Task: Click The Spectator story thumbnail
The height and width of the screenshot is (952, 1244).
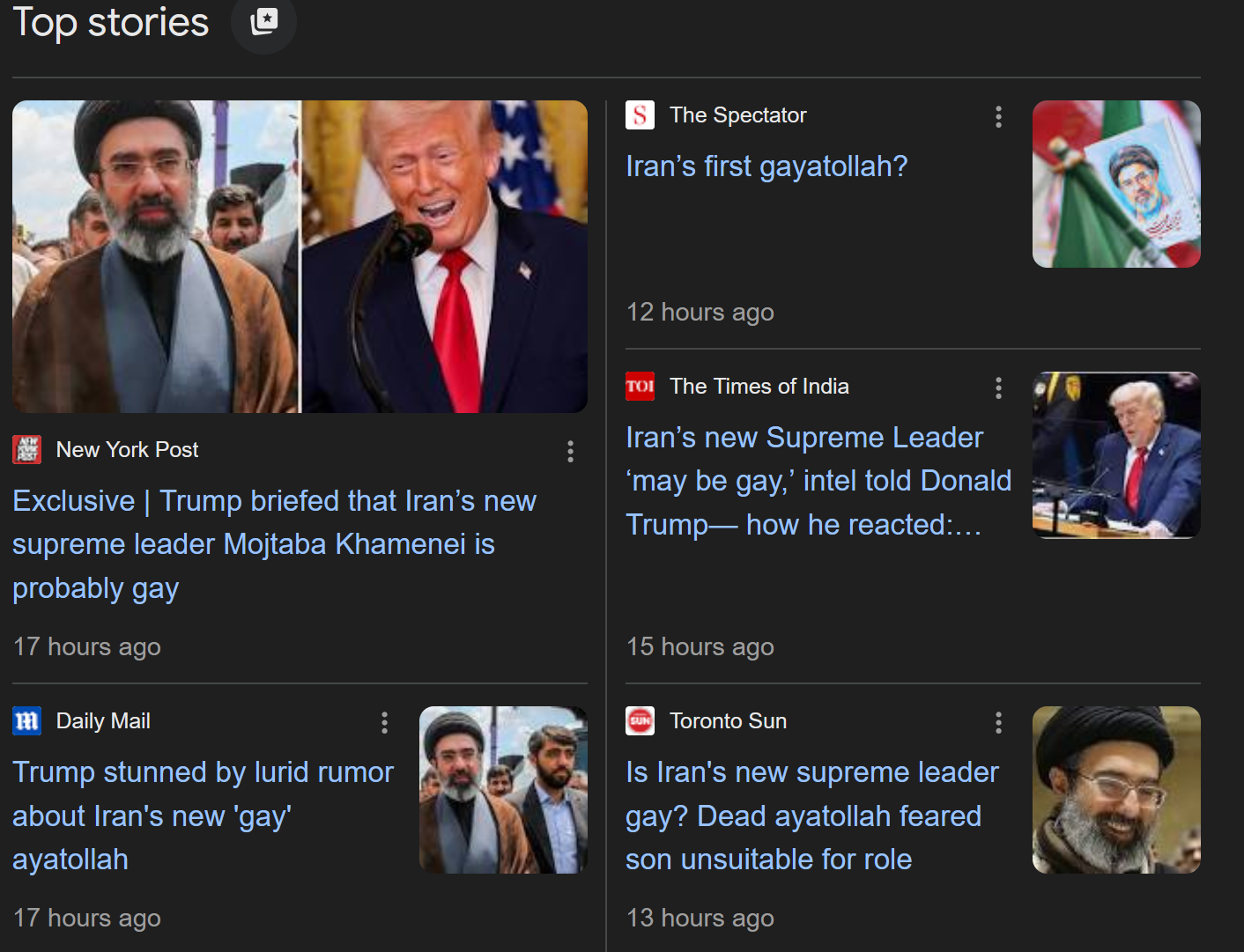Action: point(1116,184)
